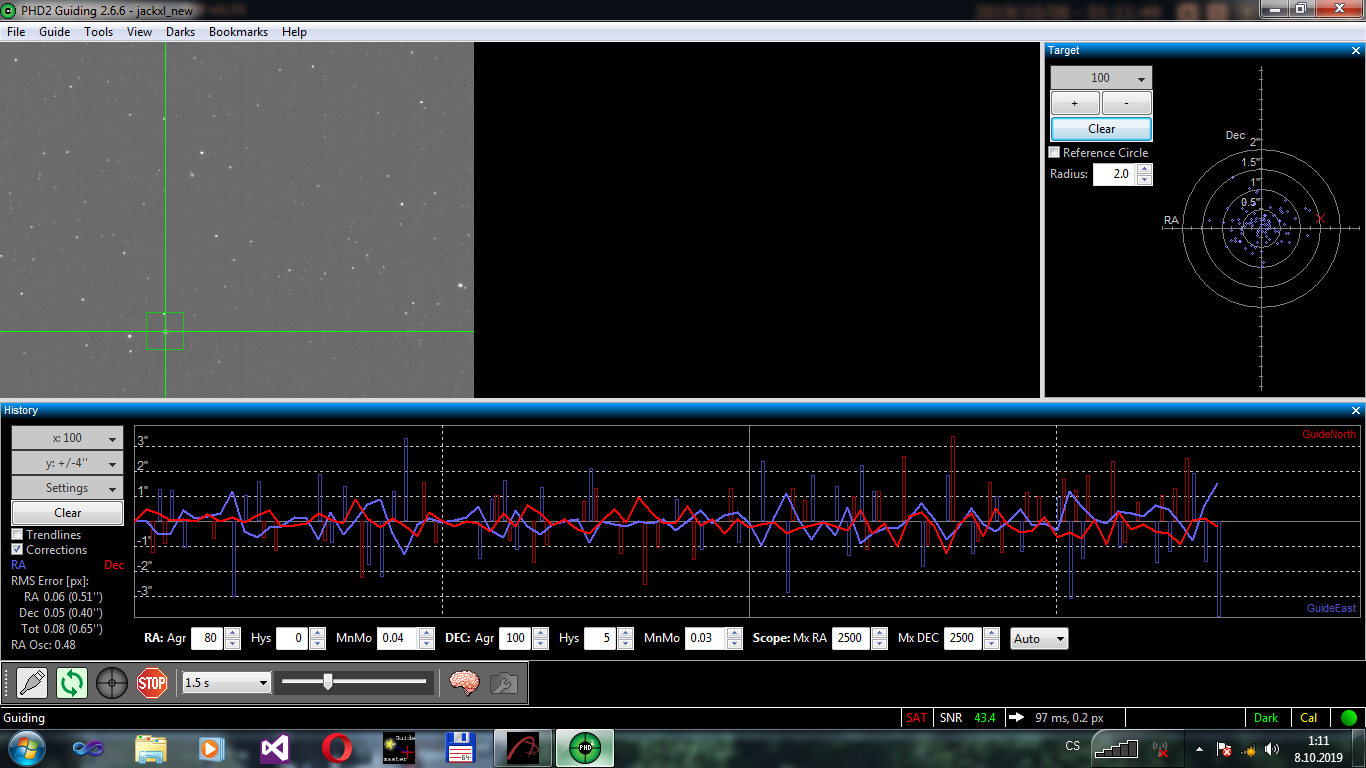Viewport: 1366px width, 768px height.
Task: Open the Help menu
Action: point(294,32)
